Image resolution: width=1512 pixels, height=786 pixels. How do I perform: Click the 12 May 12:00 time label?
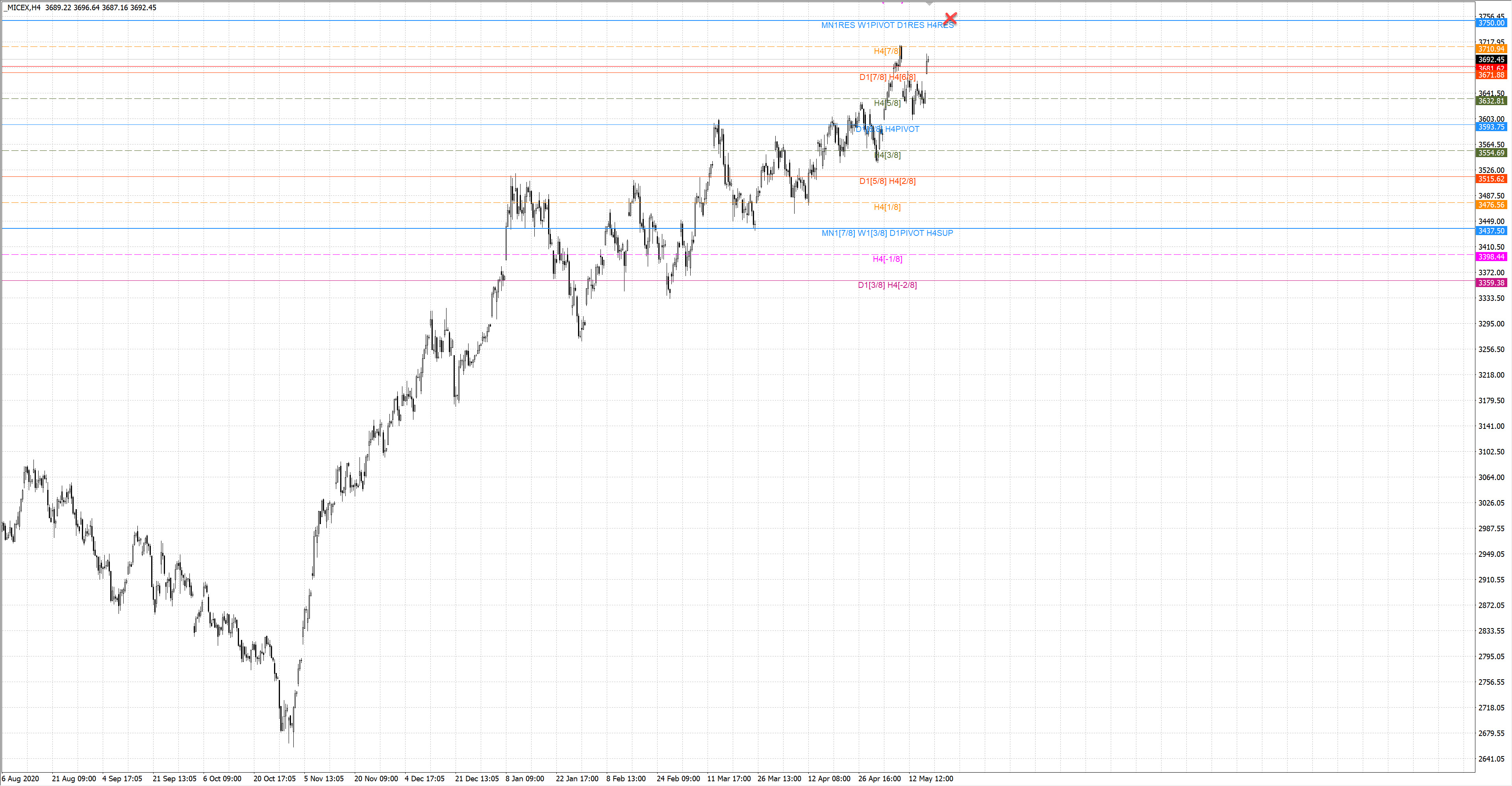coord(930,779)
